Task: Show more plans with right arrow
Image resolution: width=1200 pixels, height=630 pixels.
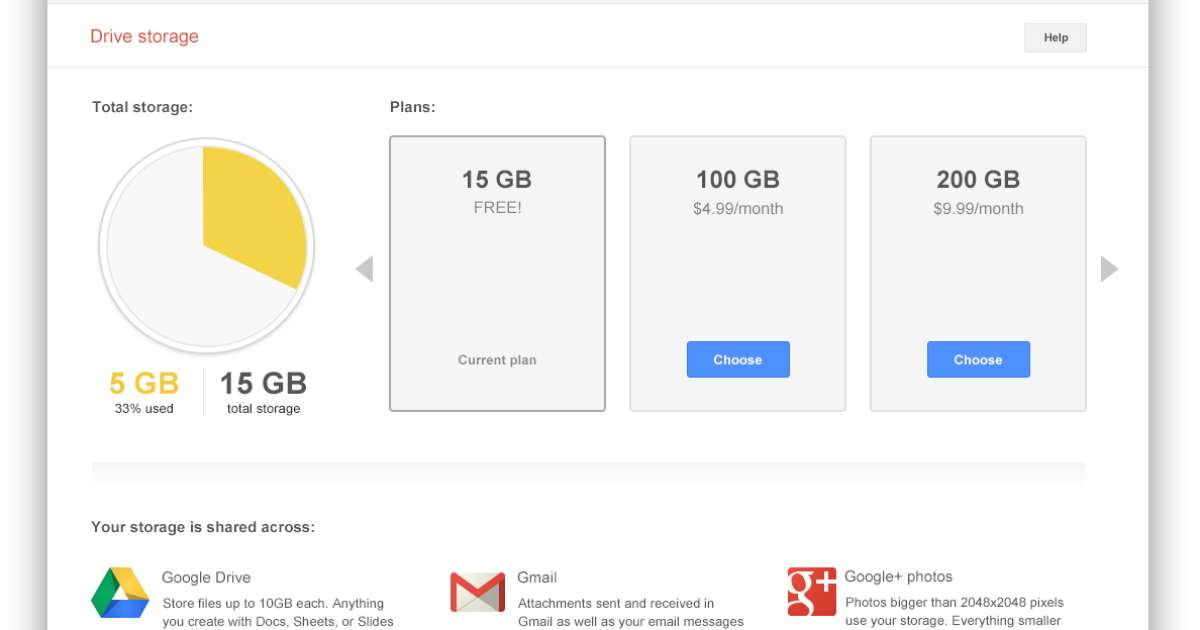Action: [1109, 269]
